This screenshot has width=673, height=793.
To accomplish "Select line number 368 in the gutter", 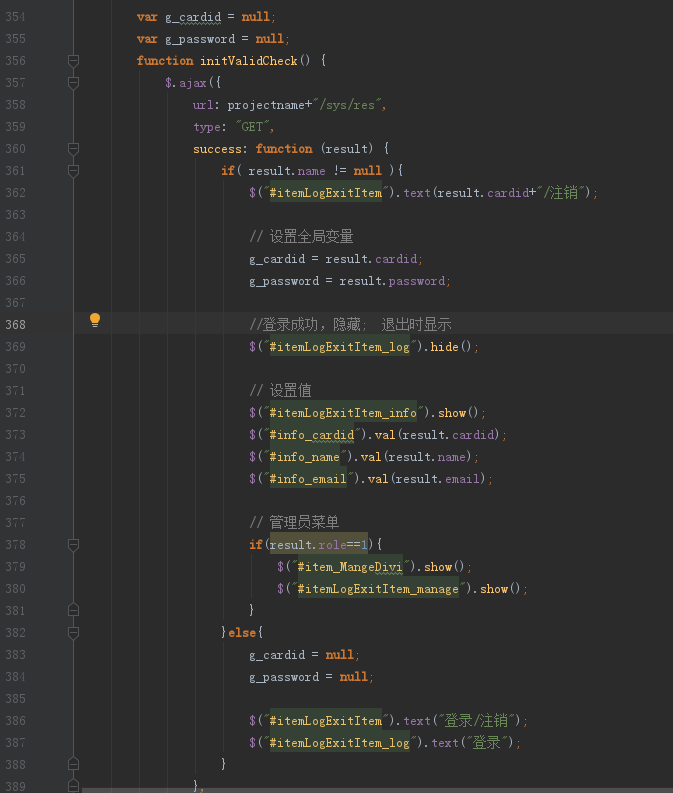I will (15, 325).
